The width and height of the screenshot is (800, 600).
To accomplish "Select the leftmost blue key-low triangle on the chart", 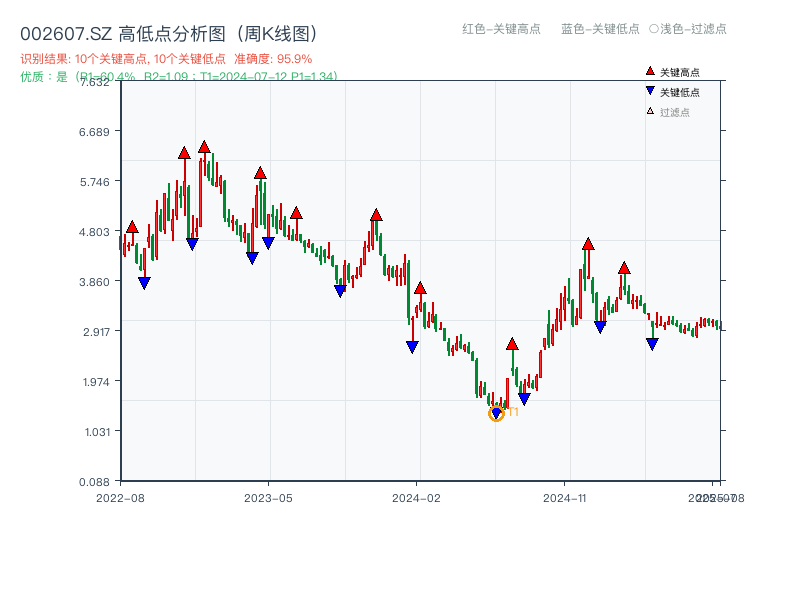I will coord(146,281).
